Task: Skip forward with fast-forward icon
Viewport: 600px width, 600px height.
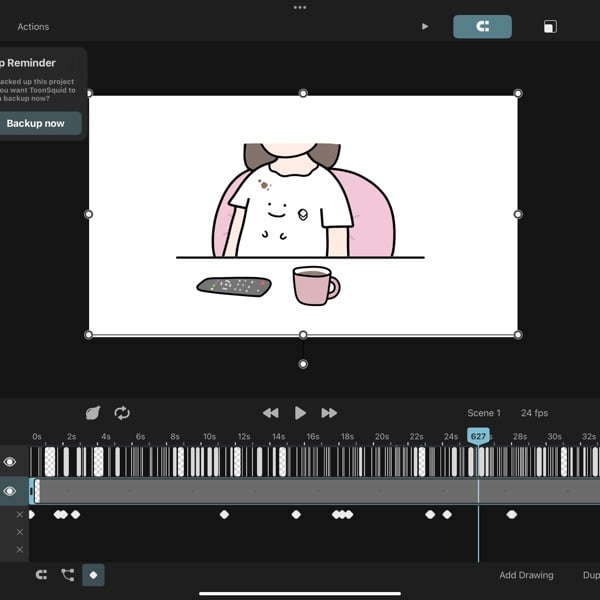Action: click(x=329, y=413)
